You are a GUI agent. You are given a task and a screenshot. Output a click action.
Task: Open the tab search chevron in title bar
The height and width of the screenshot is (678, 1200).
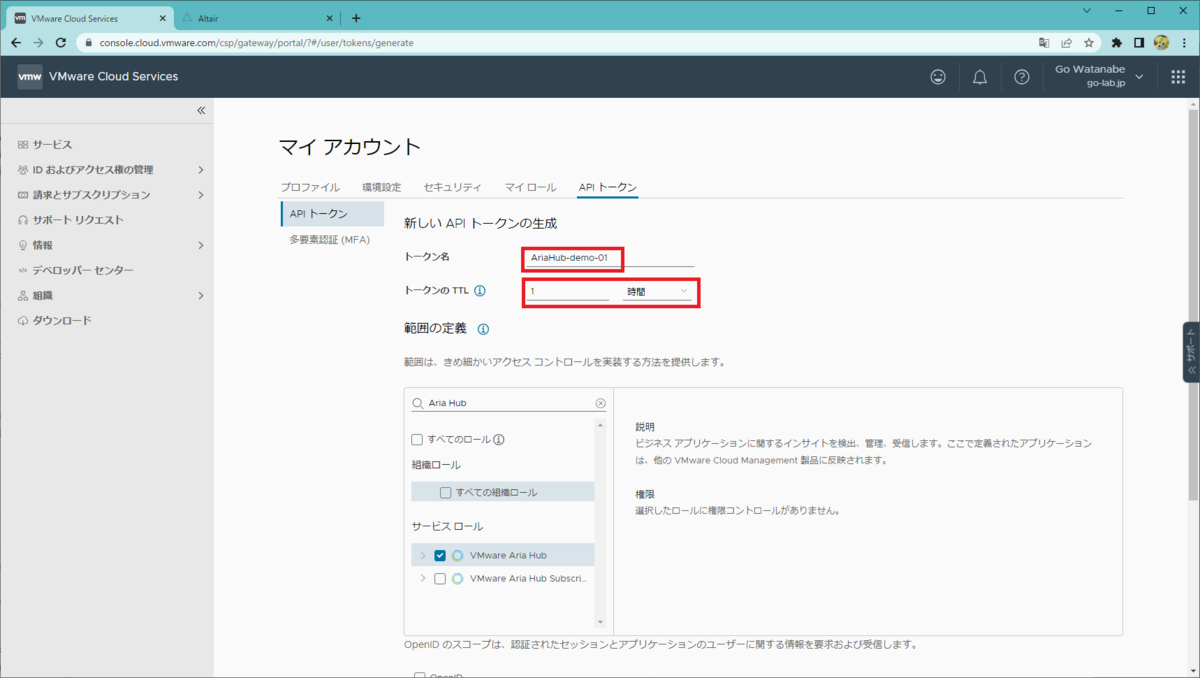(x=1088, y=10)
